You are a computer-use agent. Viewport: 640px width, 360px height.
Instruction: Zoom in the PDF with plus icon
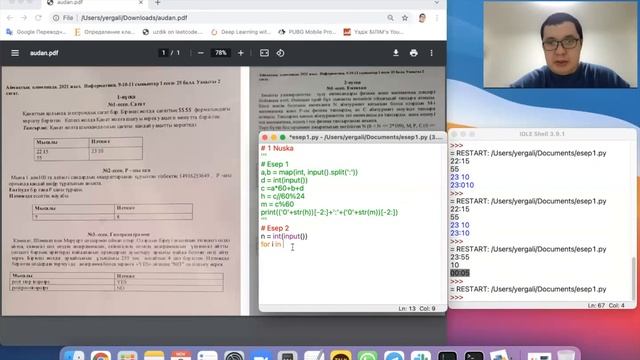(x=240, y=53)
